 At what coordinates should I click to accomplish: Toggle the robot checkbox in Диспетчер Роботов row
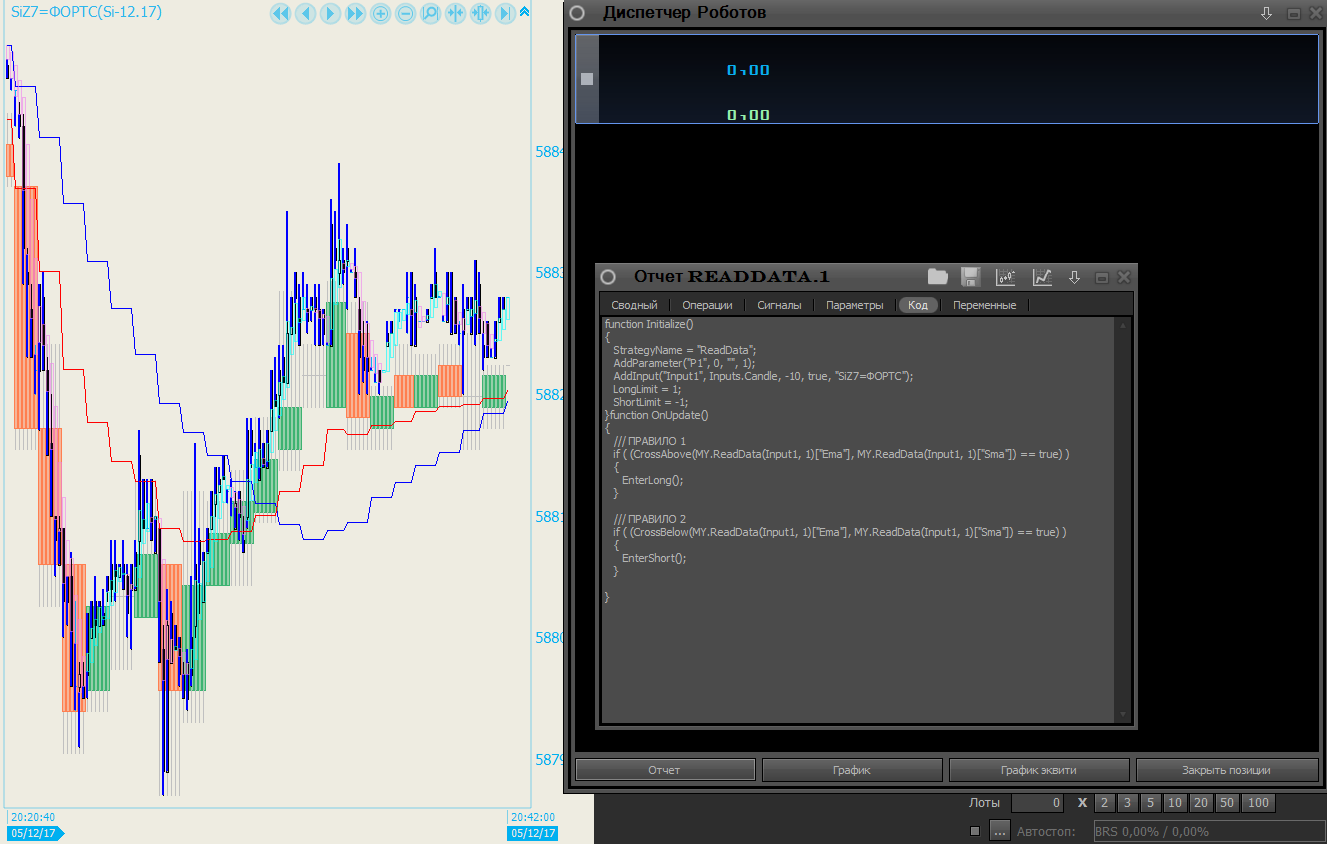click(x=587, y=79)
